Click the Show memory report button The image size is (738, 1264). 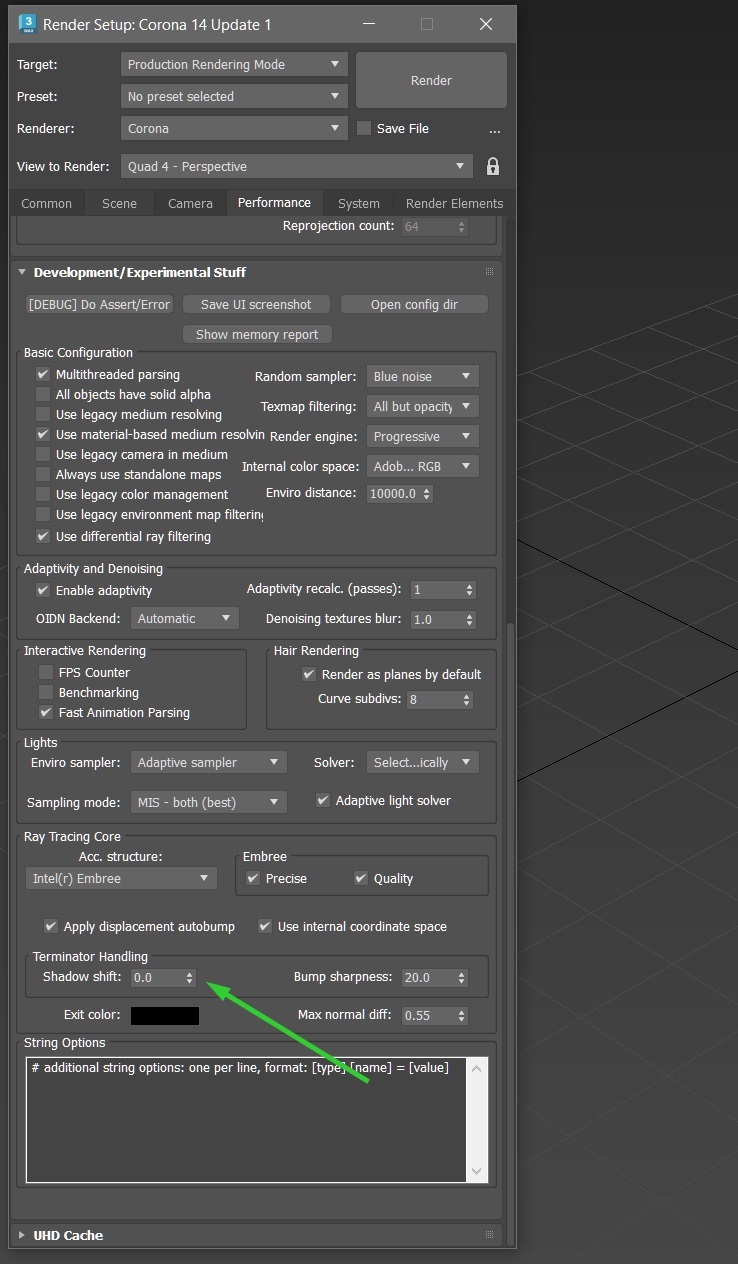(x=257, y=334)
